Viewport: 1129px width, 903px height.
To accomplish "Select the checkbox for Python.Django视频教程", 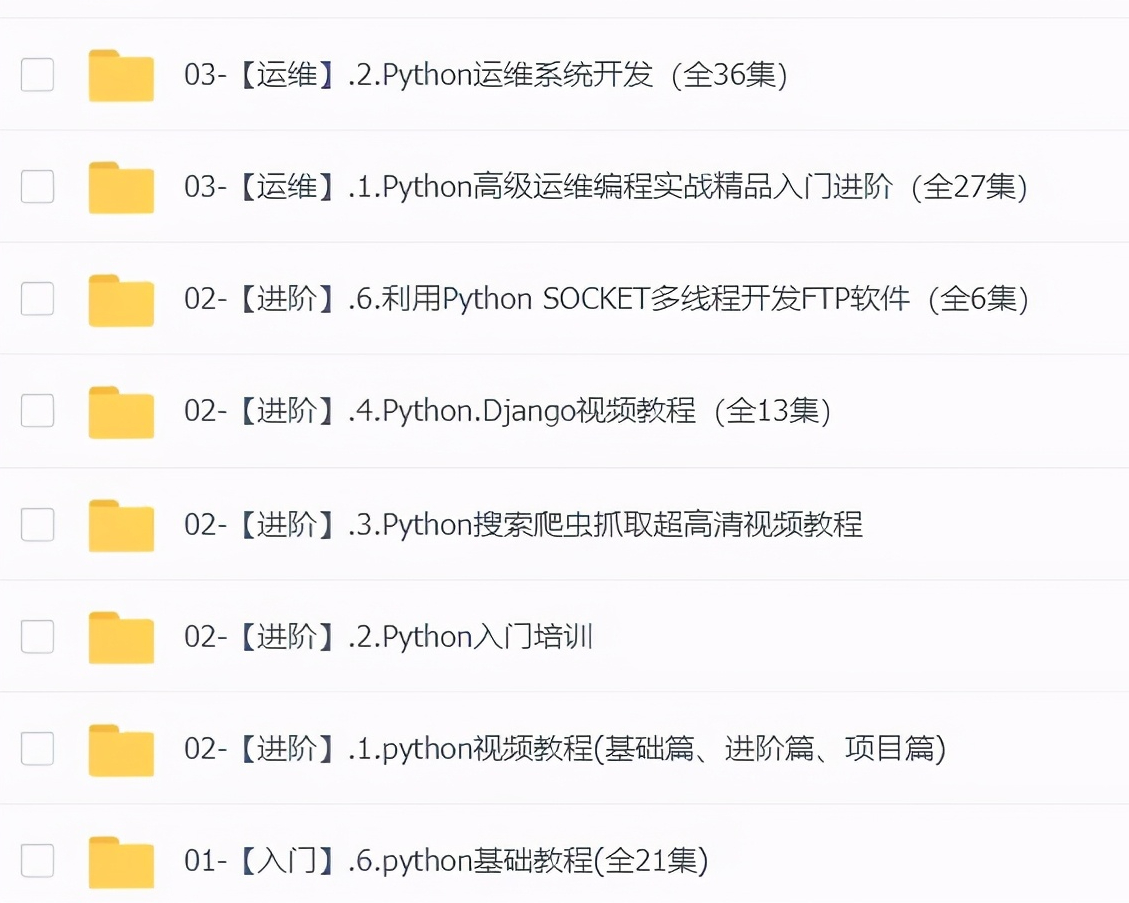I will [37, 412].
